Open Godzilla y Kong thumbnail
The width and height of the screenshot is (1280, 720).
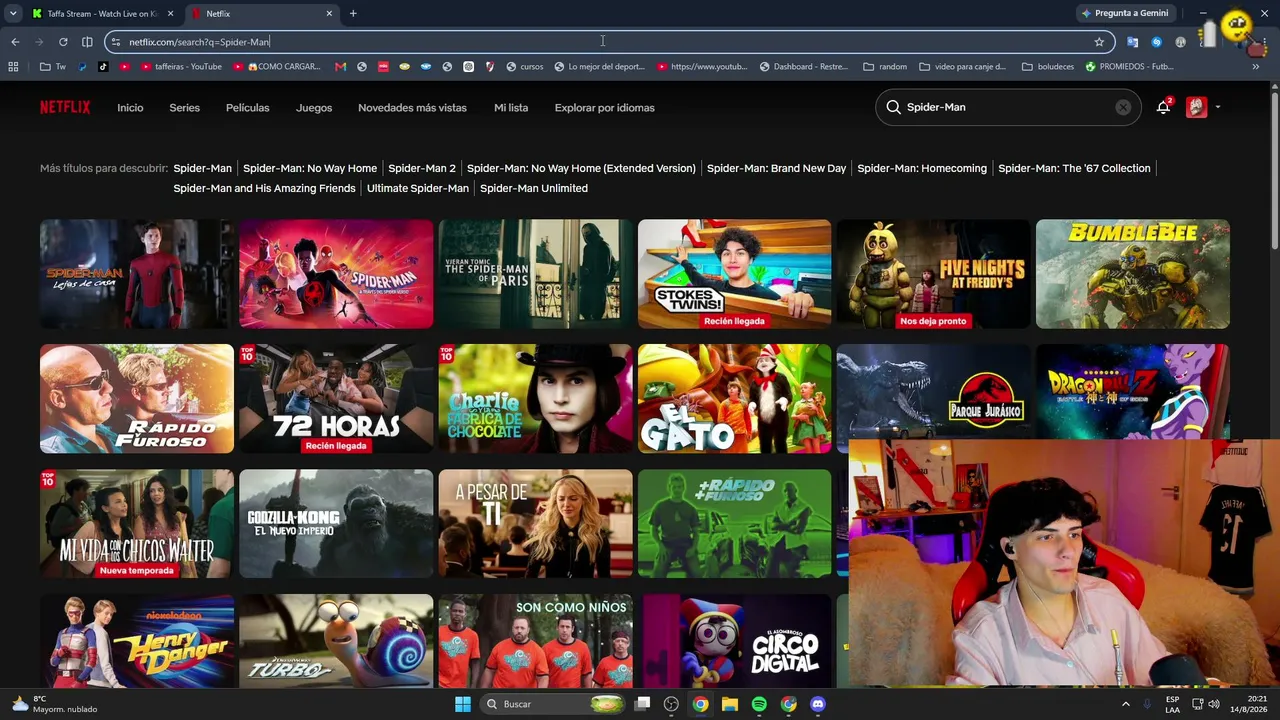click(x=336, y=524)
